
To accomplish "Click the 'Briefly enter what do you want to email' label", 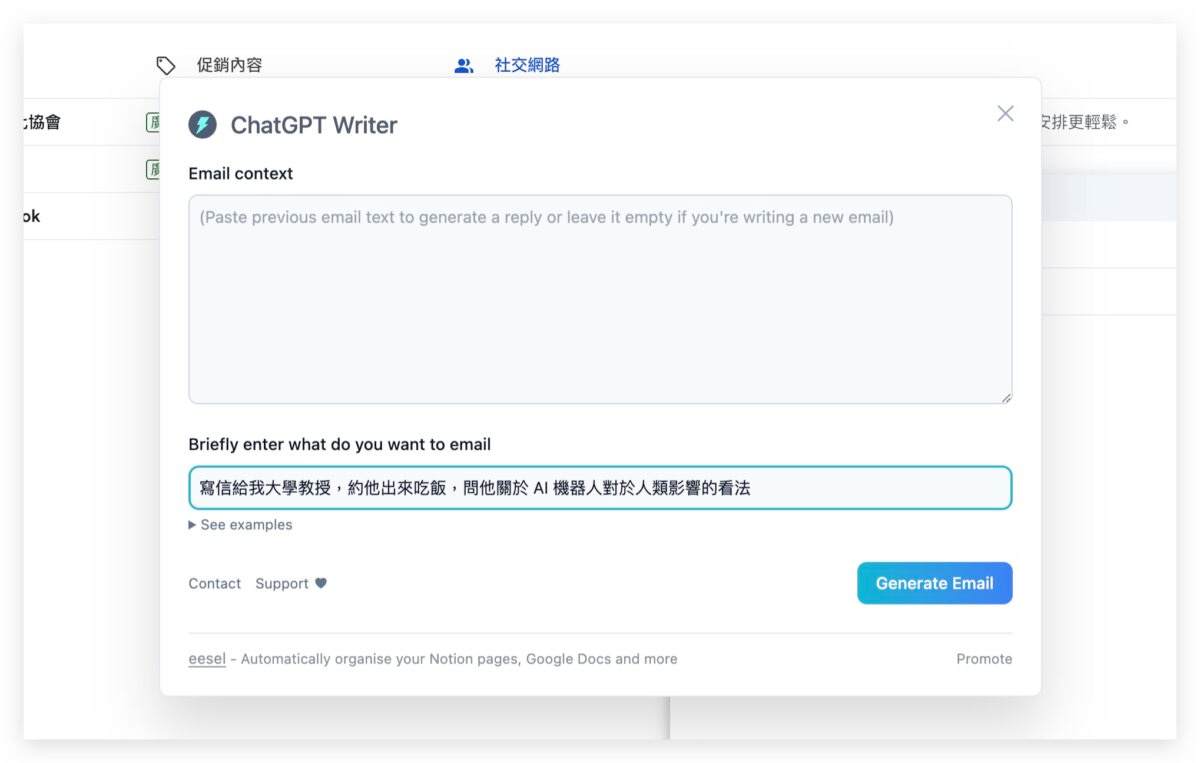I will click(x=340, y=444).
